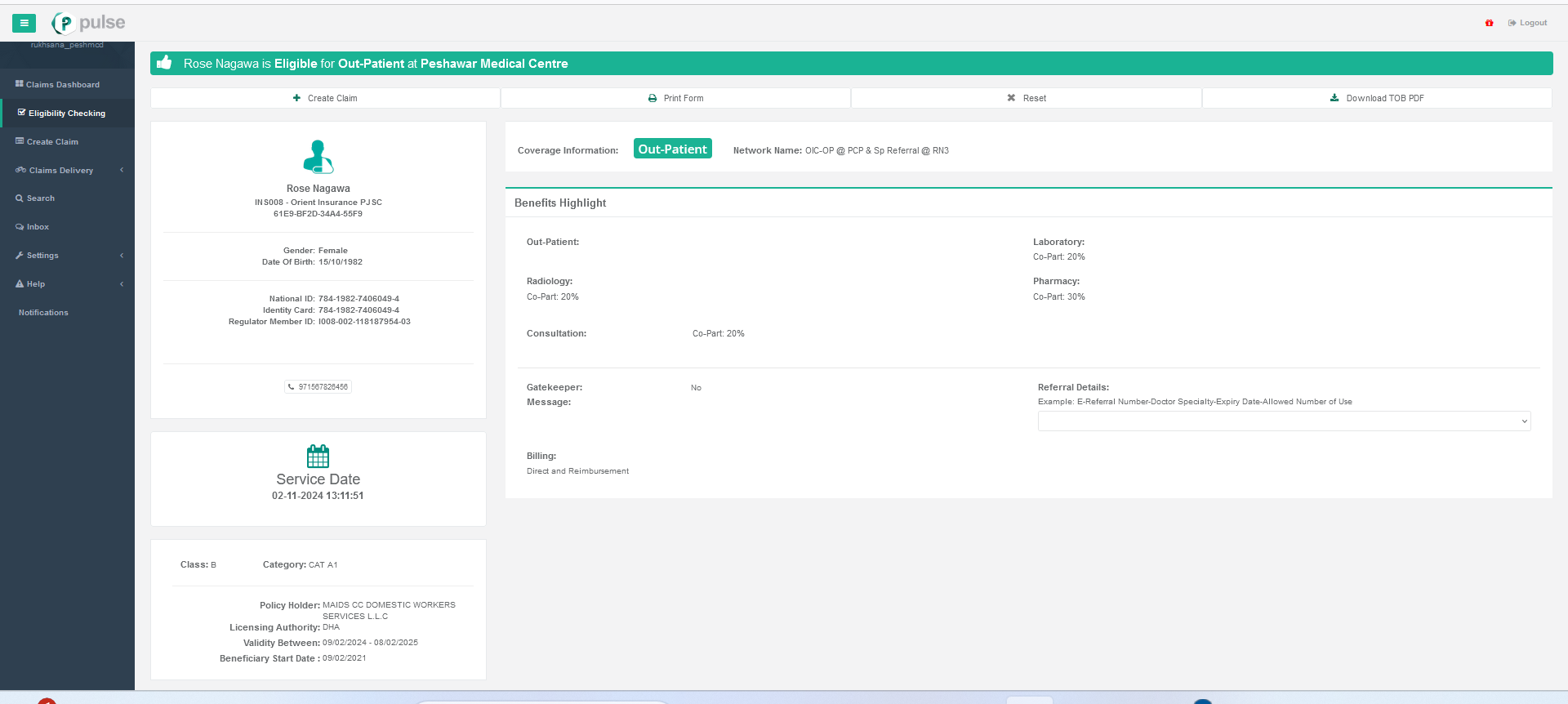1568x704 pixels.
Task: Click the Pulse logo
Action: coord(88,23)
